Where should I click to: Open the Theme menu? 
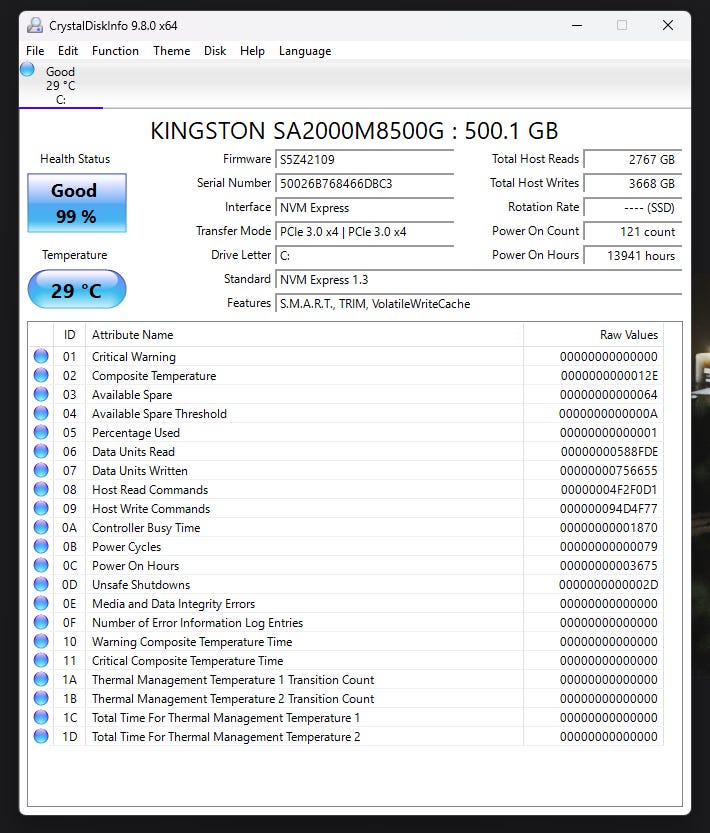pyautogui.click(x=172, y=50)
